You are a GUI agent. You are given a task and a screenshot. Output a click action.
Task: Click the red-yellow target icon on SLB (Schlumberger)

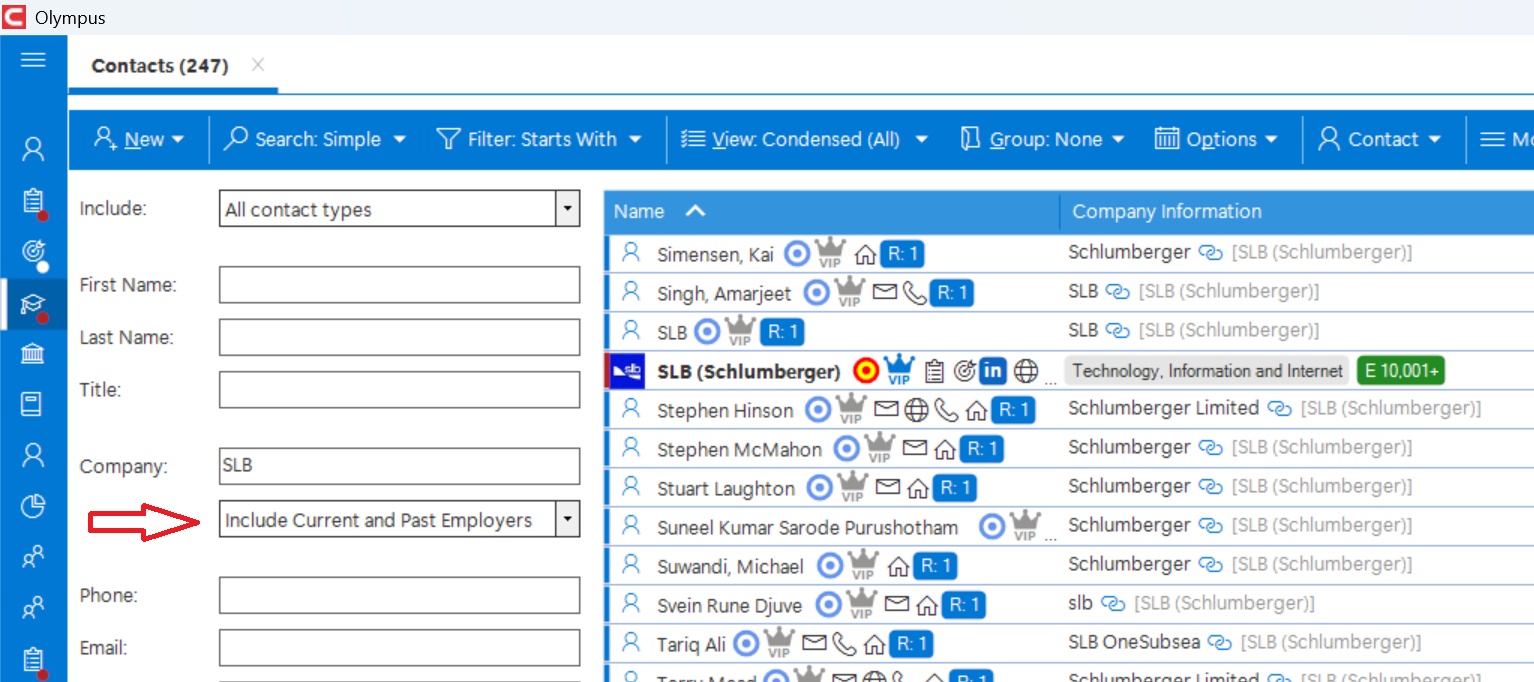coord(866,371)
